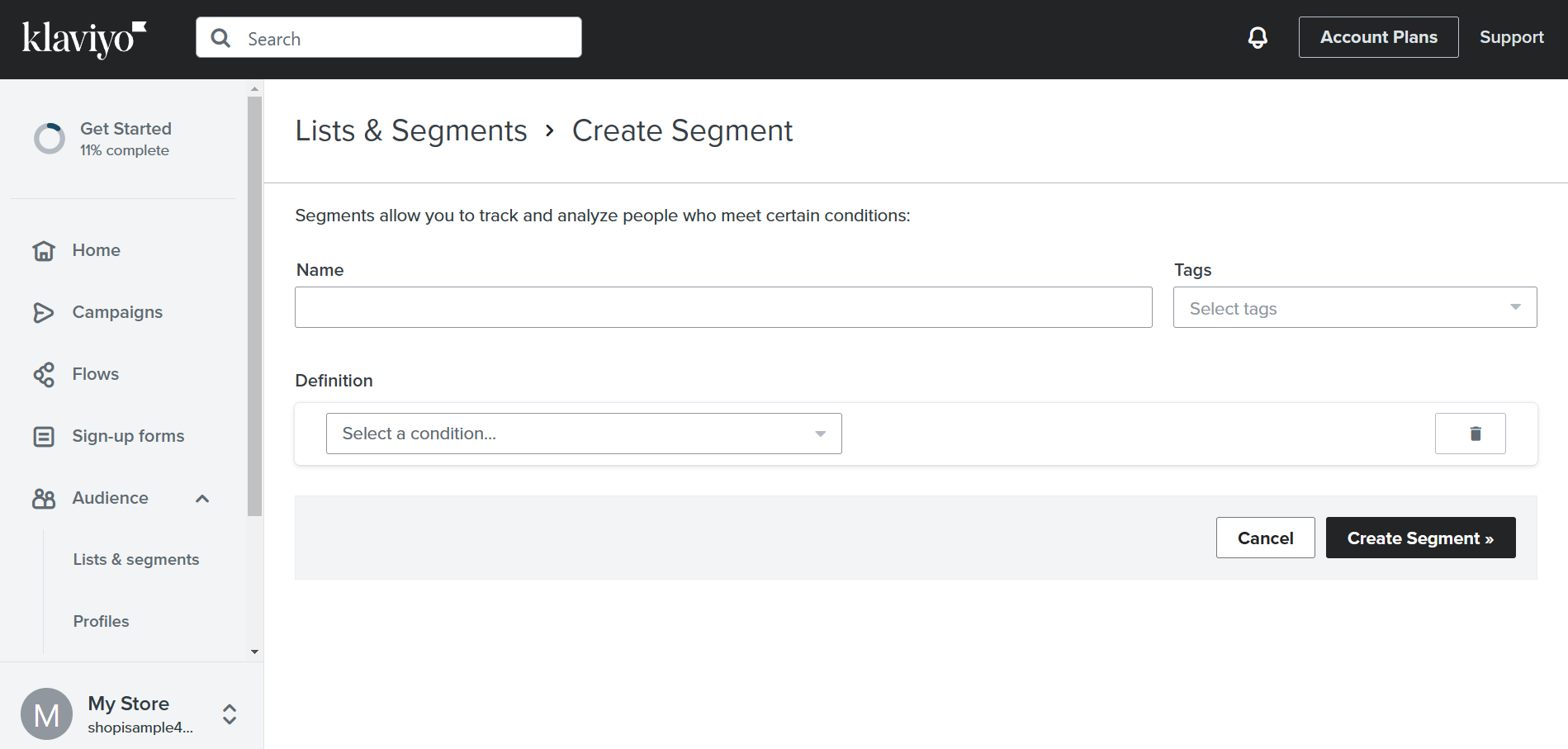Open notifications bell

click(1258, 37)
